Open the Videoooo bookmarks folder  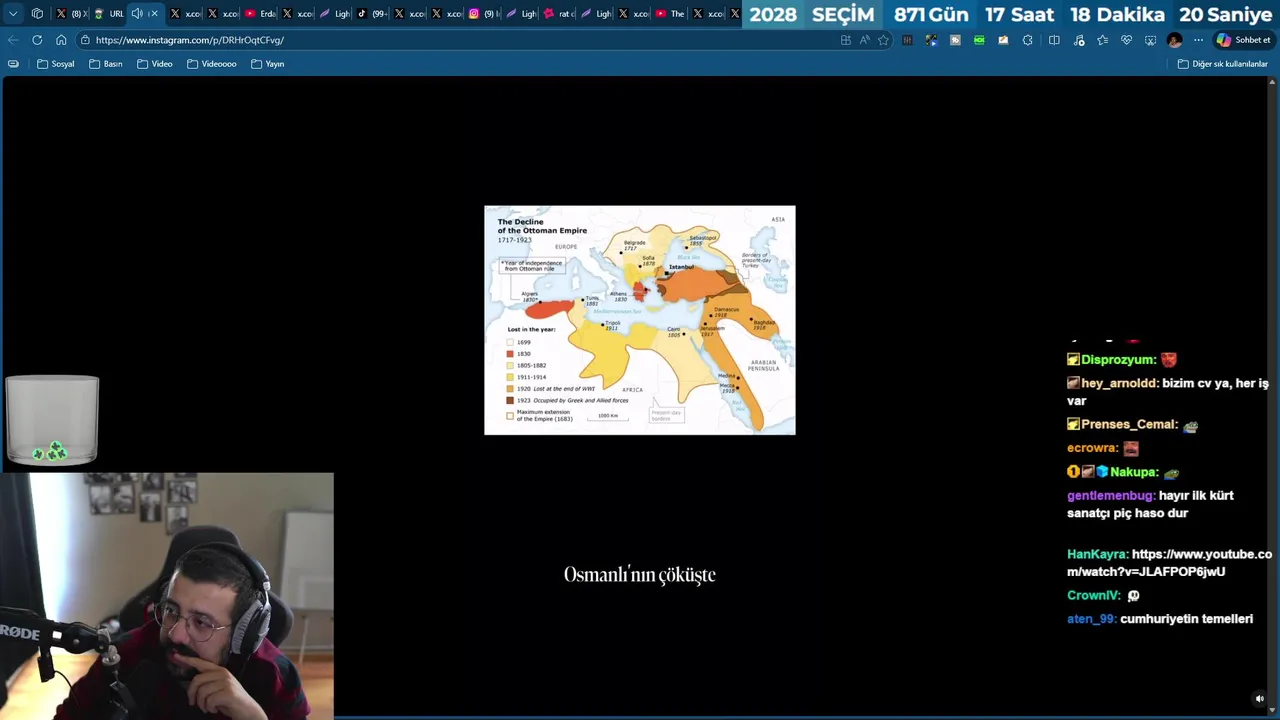click(x=212, y=64)
